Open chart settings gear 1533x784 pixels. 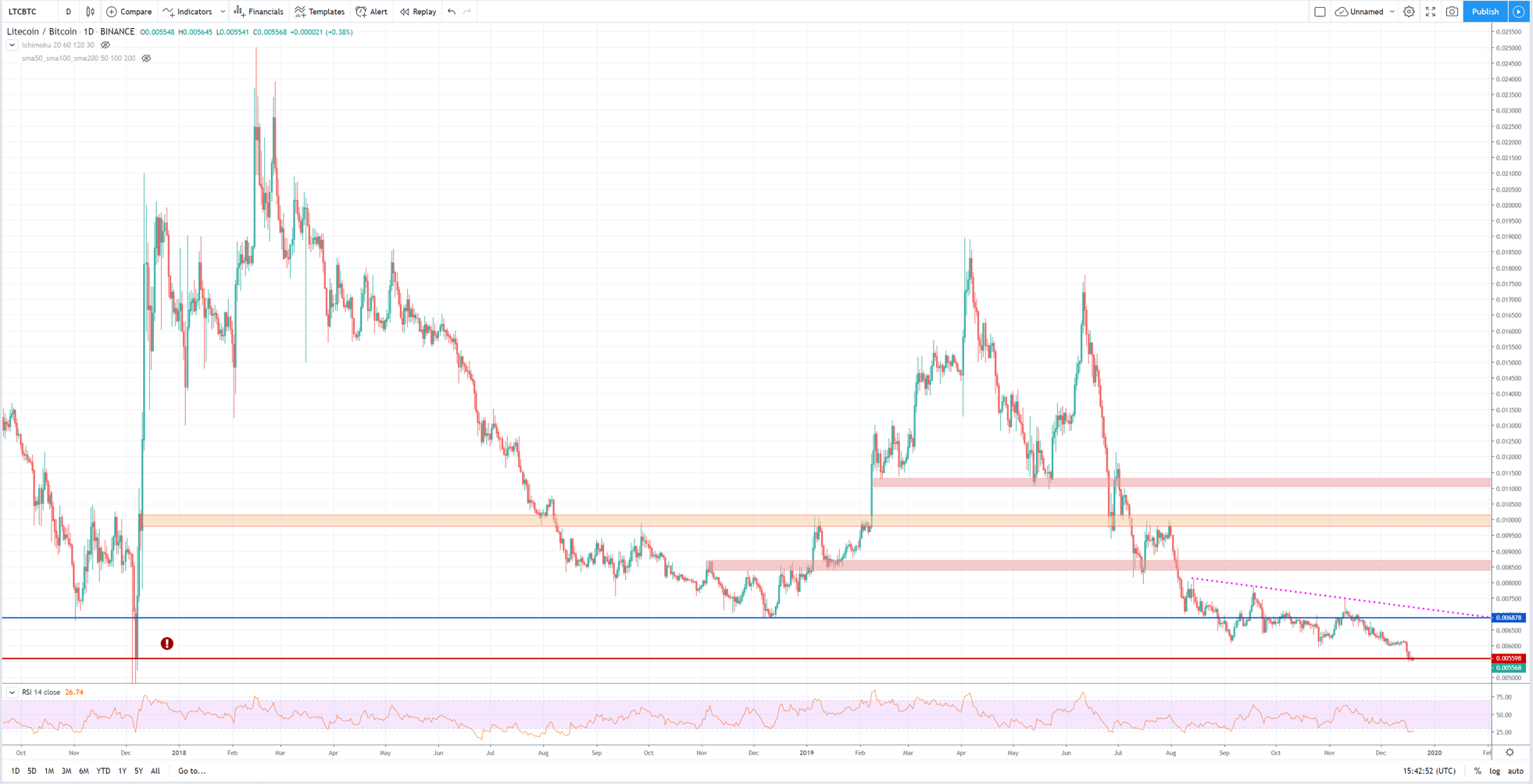click(1409, 12)
